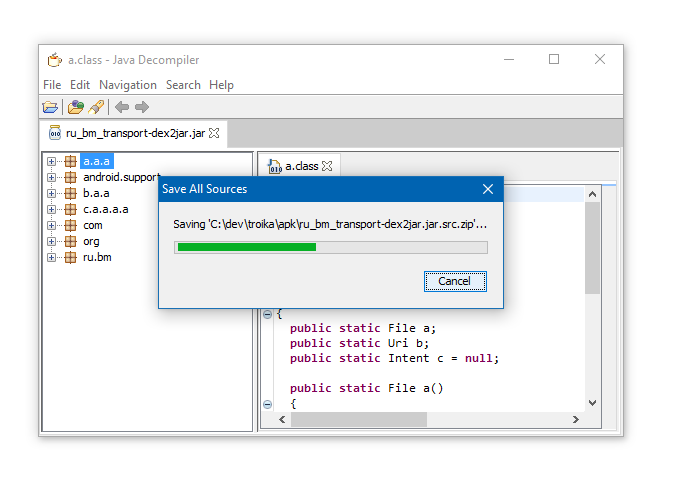The width and height of the screenshot is (678, 485).
Task: Open the File menu
Action: [52, 85]
